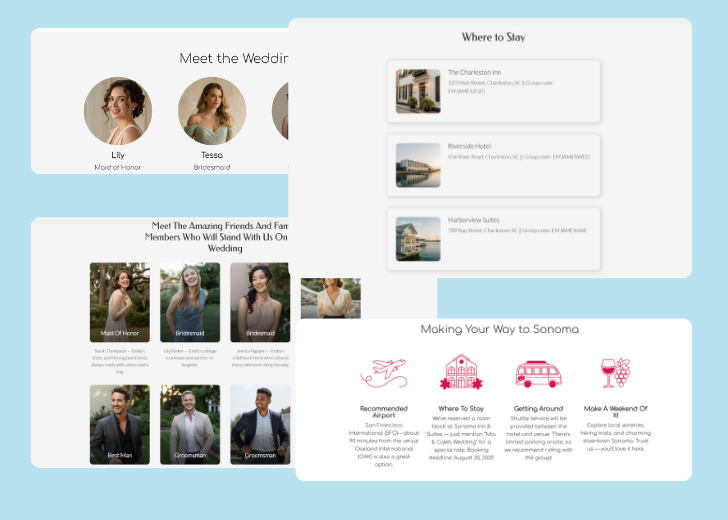Click the Riverside Hotel photo thumbnail

(418, 165)
